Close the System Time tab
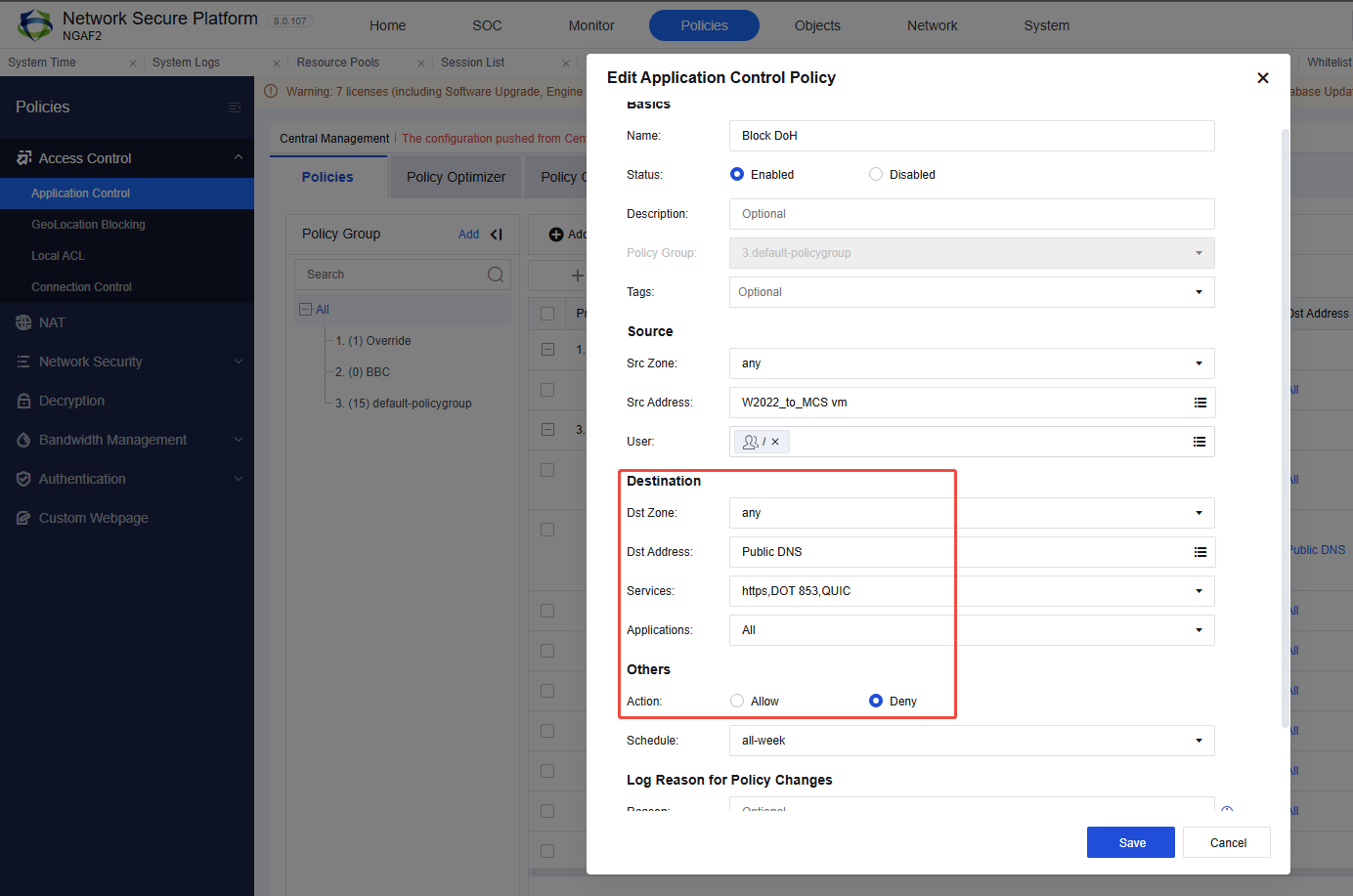The image size is (1353, 896). [x=133, y=64]
